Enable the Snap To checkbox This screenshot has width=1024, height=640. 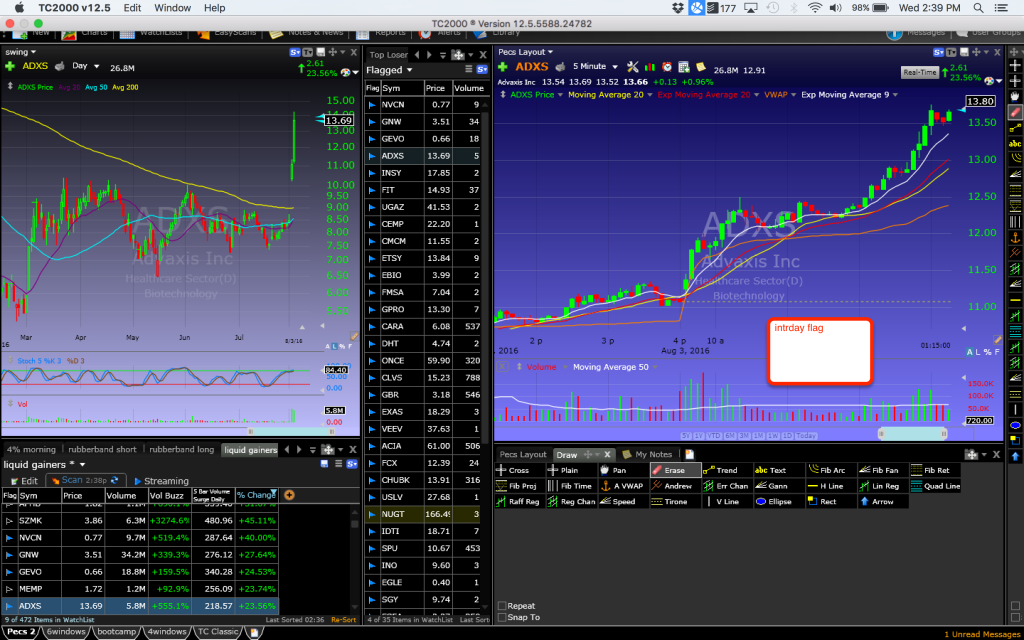point(502,617)
